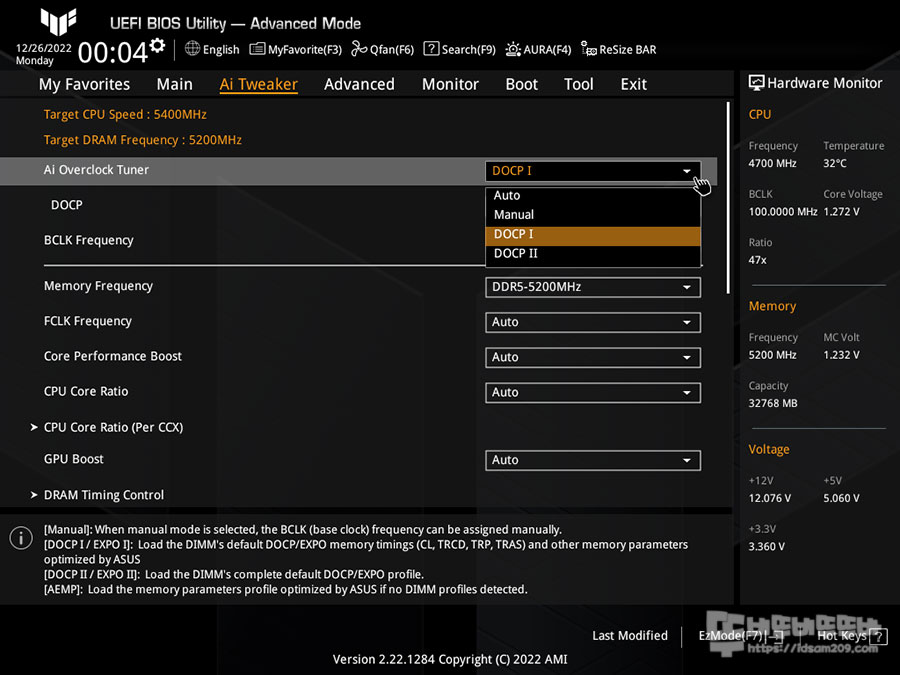Viewport: 900px width, 675px height.
Task: Click the globe language icon
Action: [192, 49]
